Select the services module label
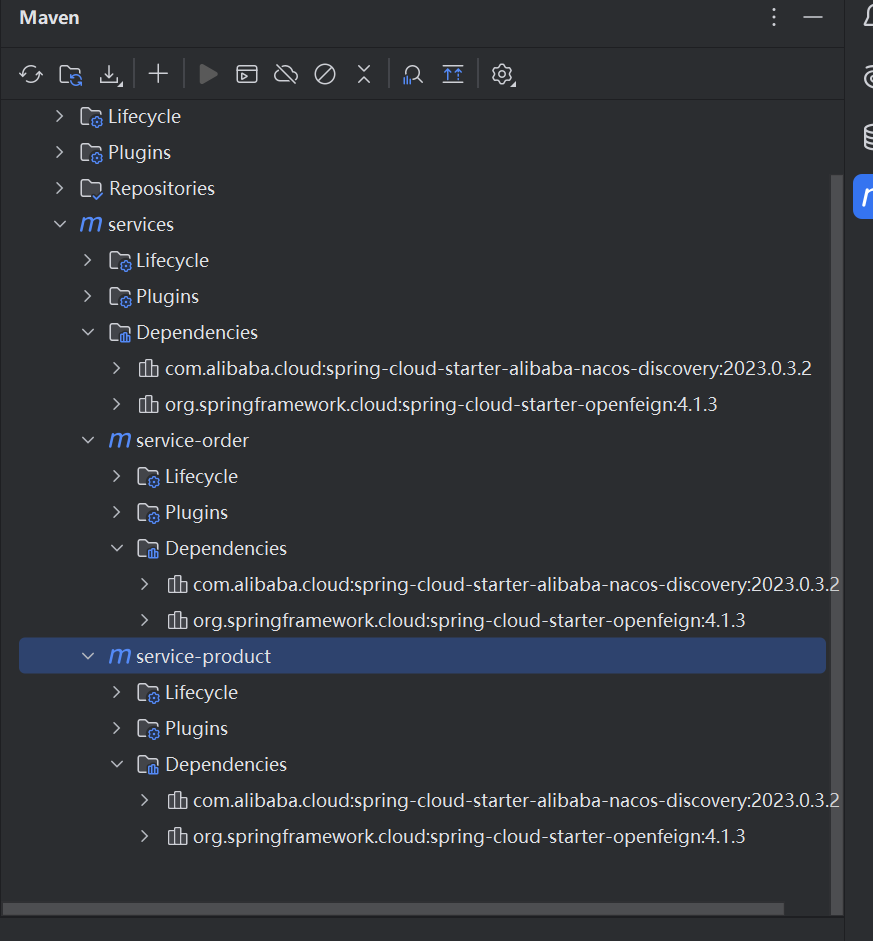The width and height of the screenshot is (873, 941). [x=140, y=224]
